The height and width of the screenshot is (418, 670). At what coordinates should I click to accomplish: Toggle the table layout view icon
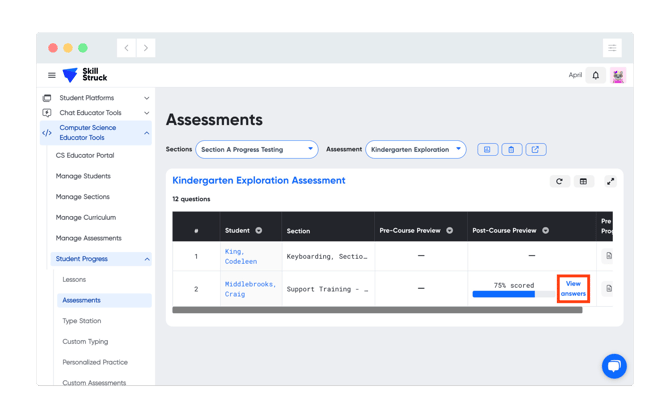[583, 181]
